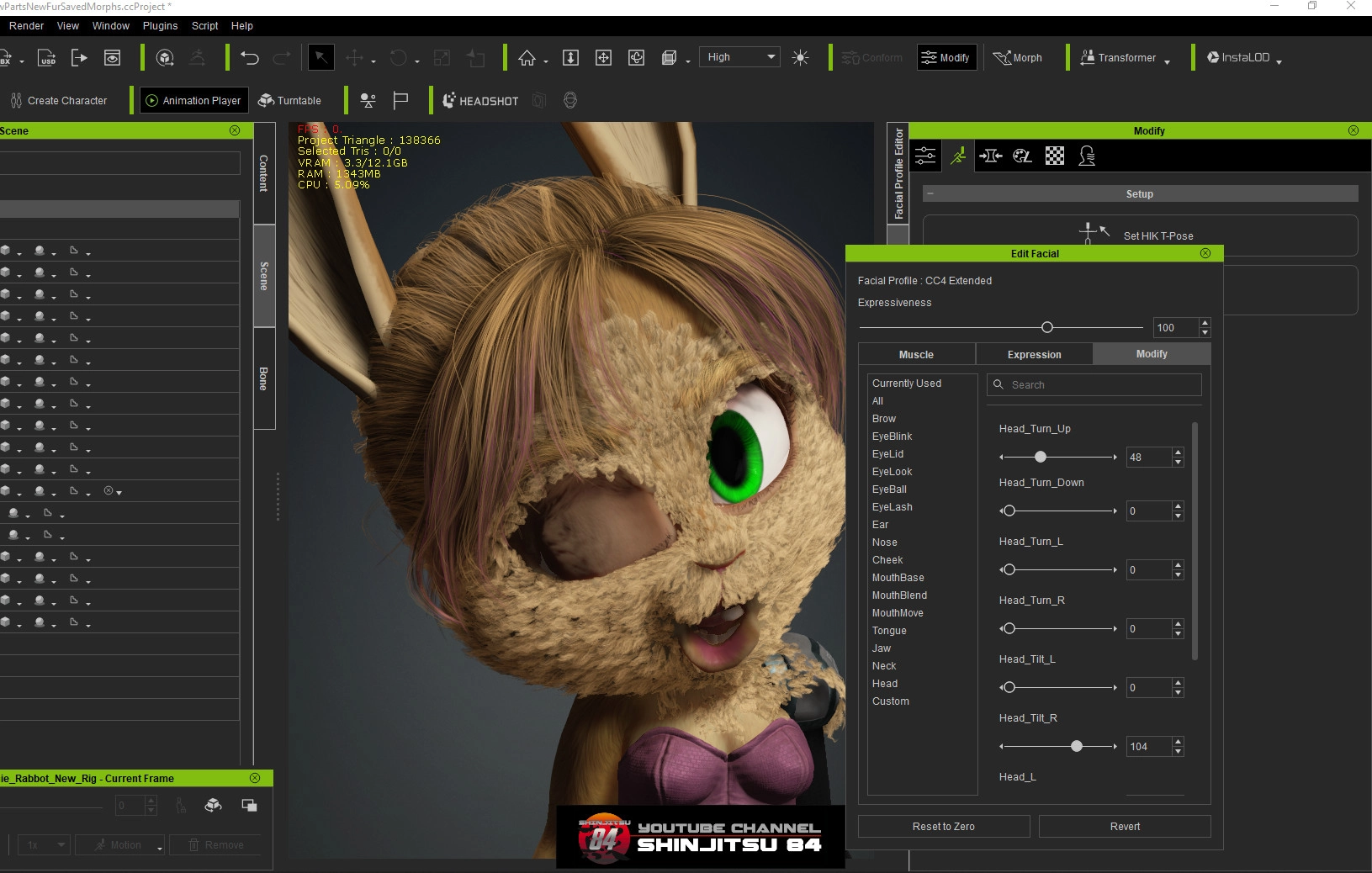Click the Head_Turn_Up slider handle
Viewport: 1372px width, 873px height.
pos(1041,457)
